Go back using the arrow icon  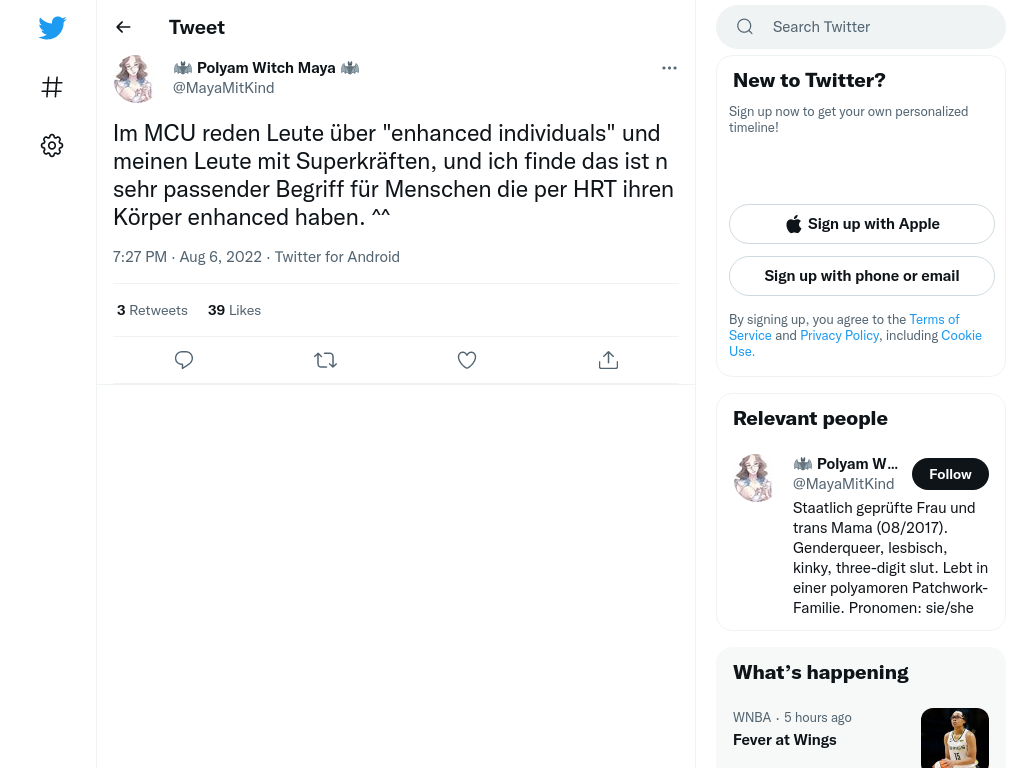coord(123,27)
